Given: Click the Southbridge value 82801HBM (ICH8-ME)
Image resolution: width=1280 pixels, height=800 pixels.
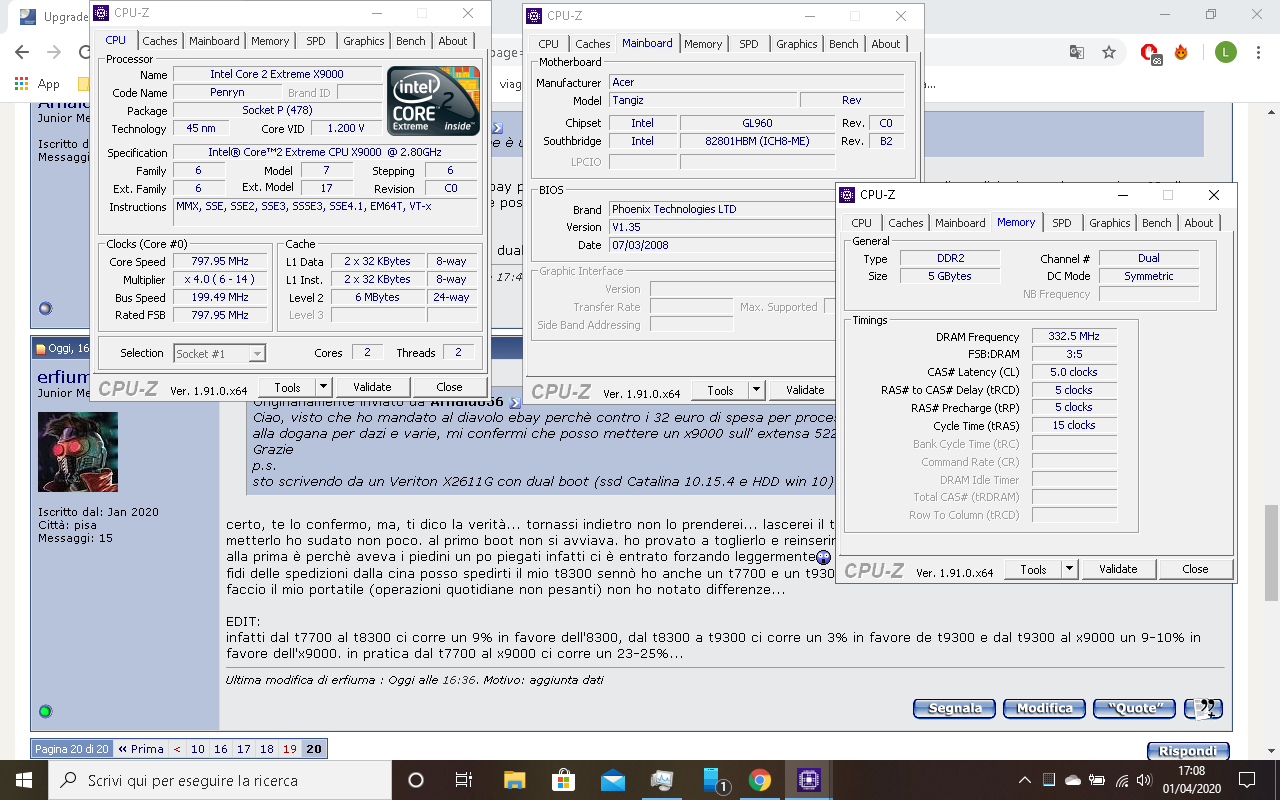Looking at the screenshot, I should pos(756,141).
